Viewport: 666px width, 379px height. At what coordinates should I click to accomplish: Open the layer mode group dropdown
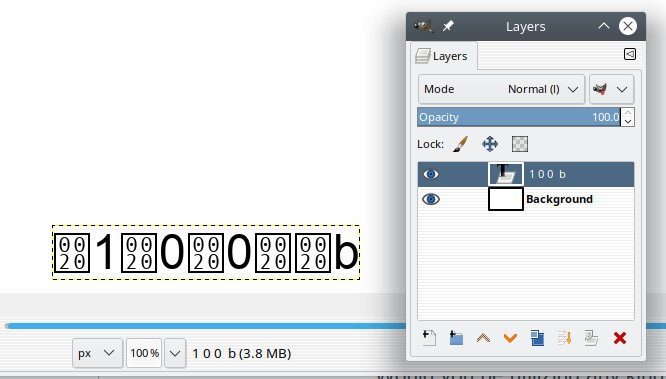pos(612,89)
